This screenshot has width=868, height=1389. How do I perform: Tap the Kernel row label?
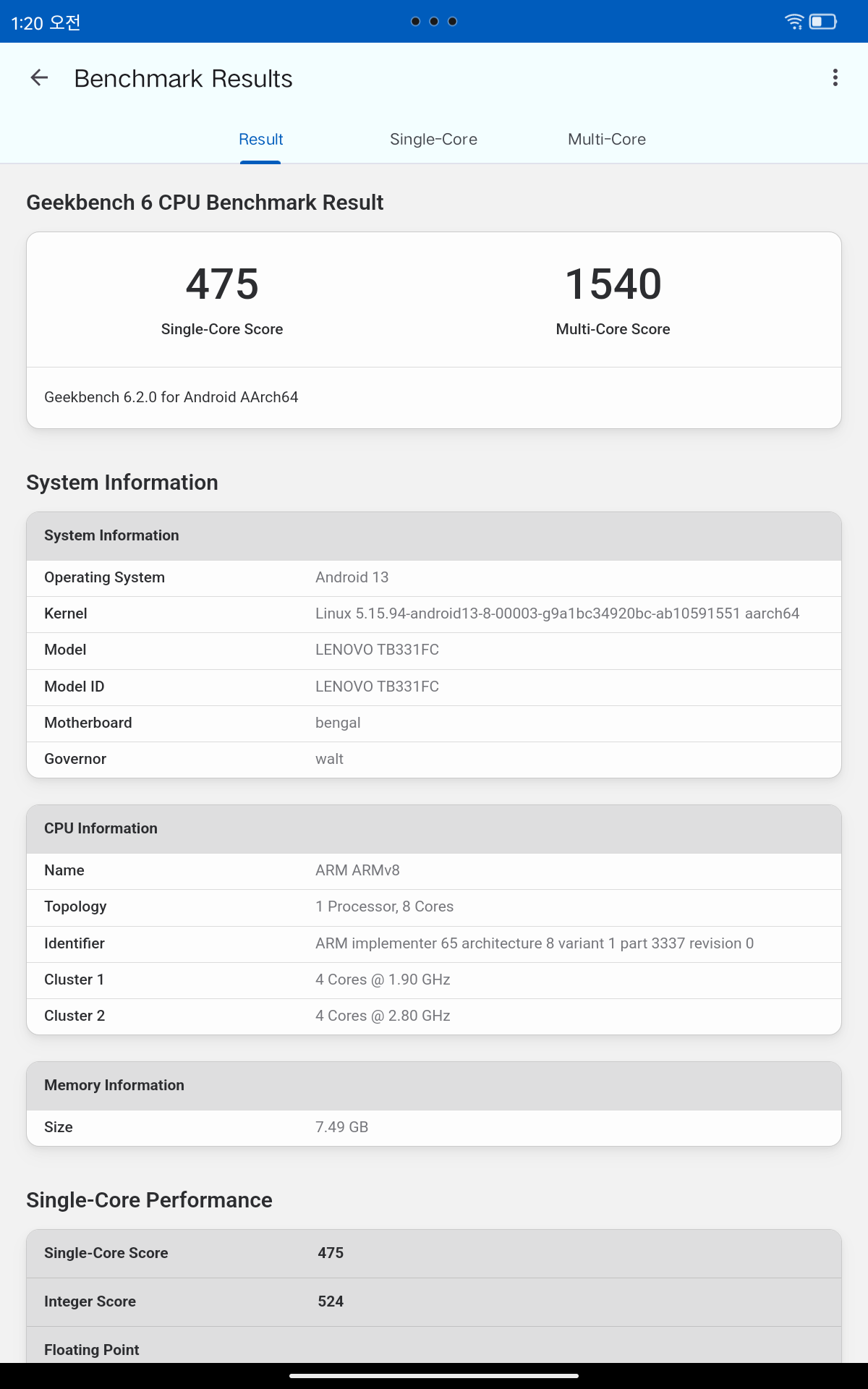pyautogui.click(x=66, y=613)
